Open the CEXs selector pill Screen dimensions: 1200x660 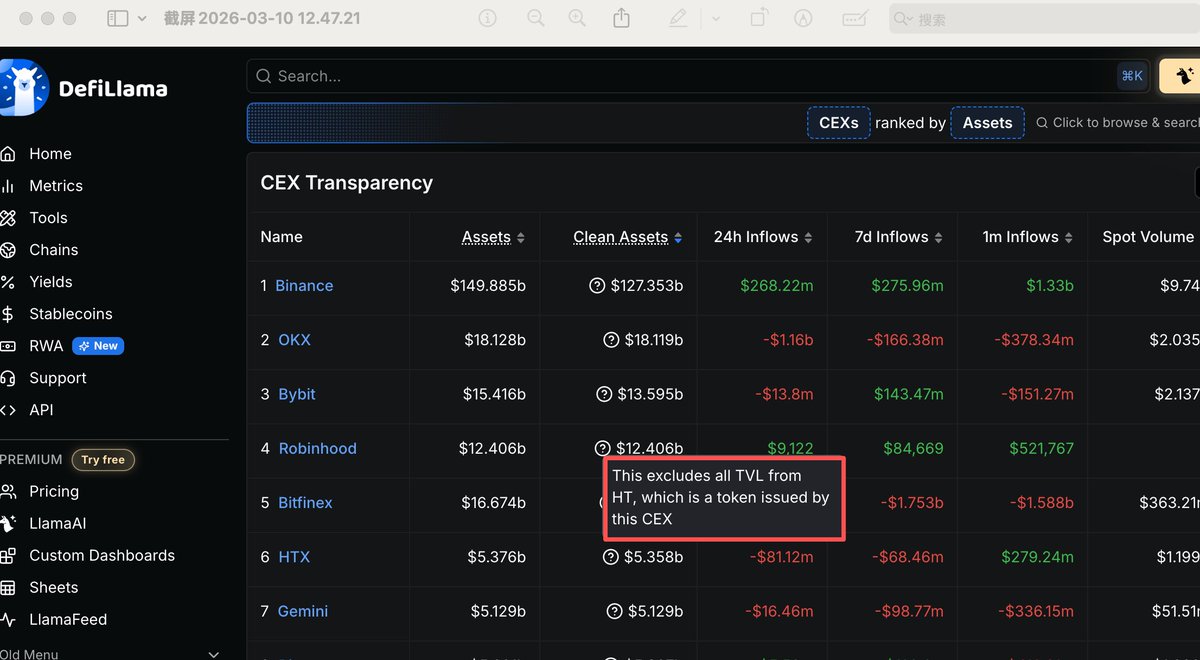pos(839,123)
